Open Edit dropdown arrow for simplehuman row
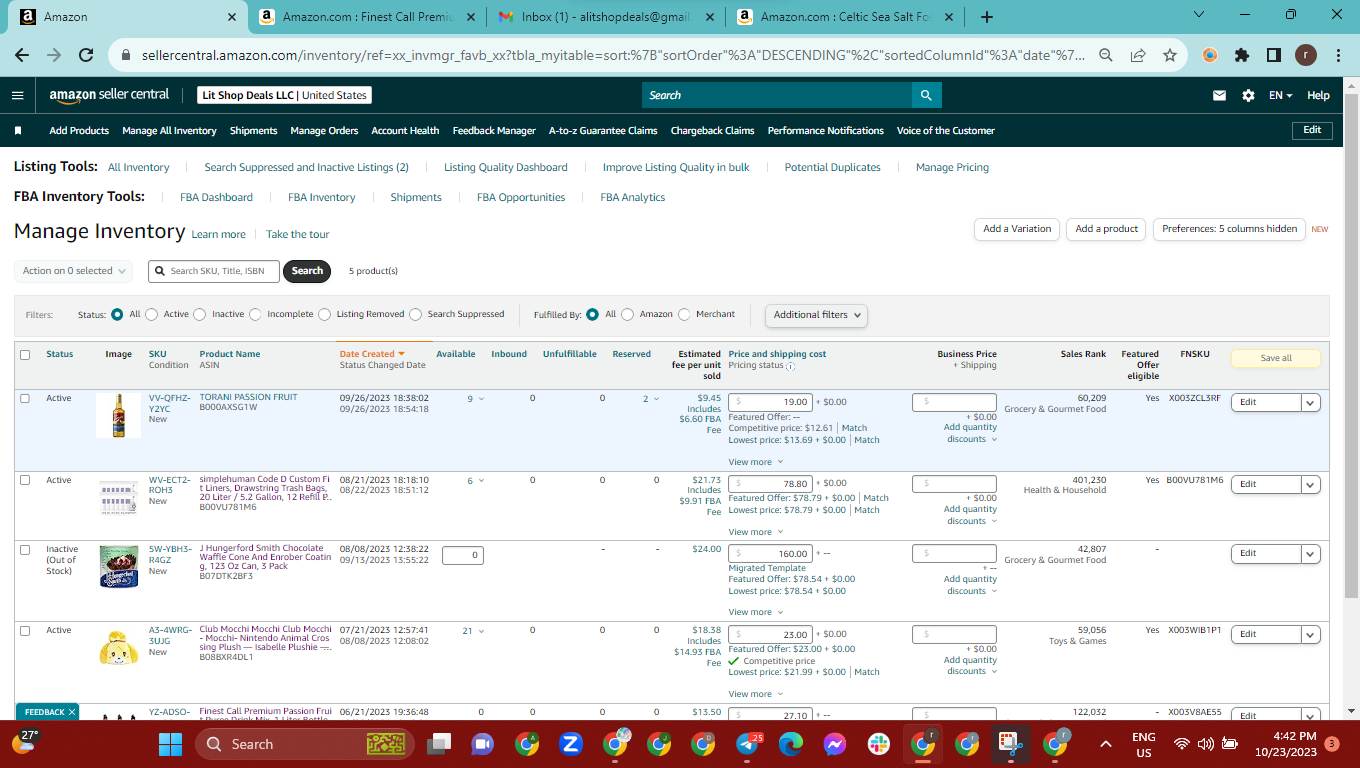The image size is (1360, 768). point(1311,484)
